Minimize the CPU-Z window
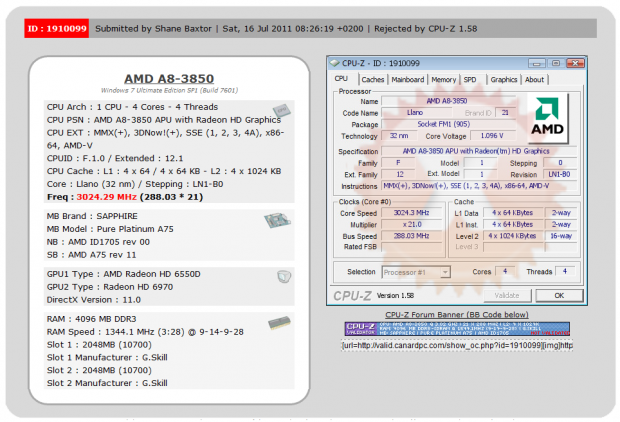This screenshot has height=422, width=620. click(537, 63)
